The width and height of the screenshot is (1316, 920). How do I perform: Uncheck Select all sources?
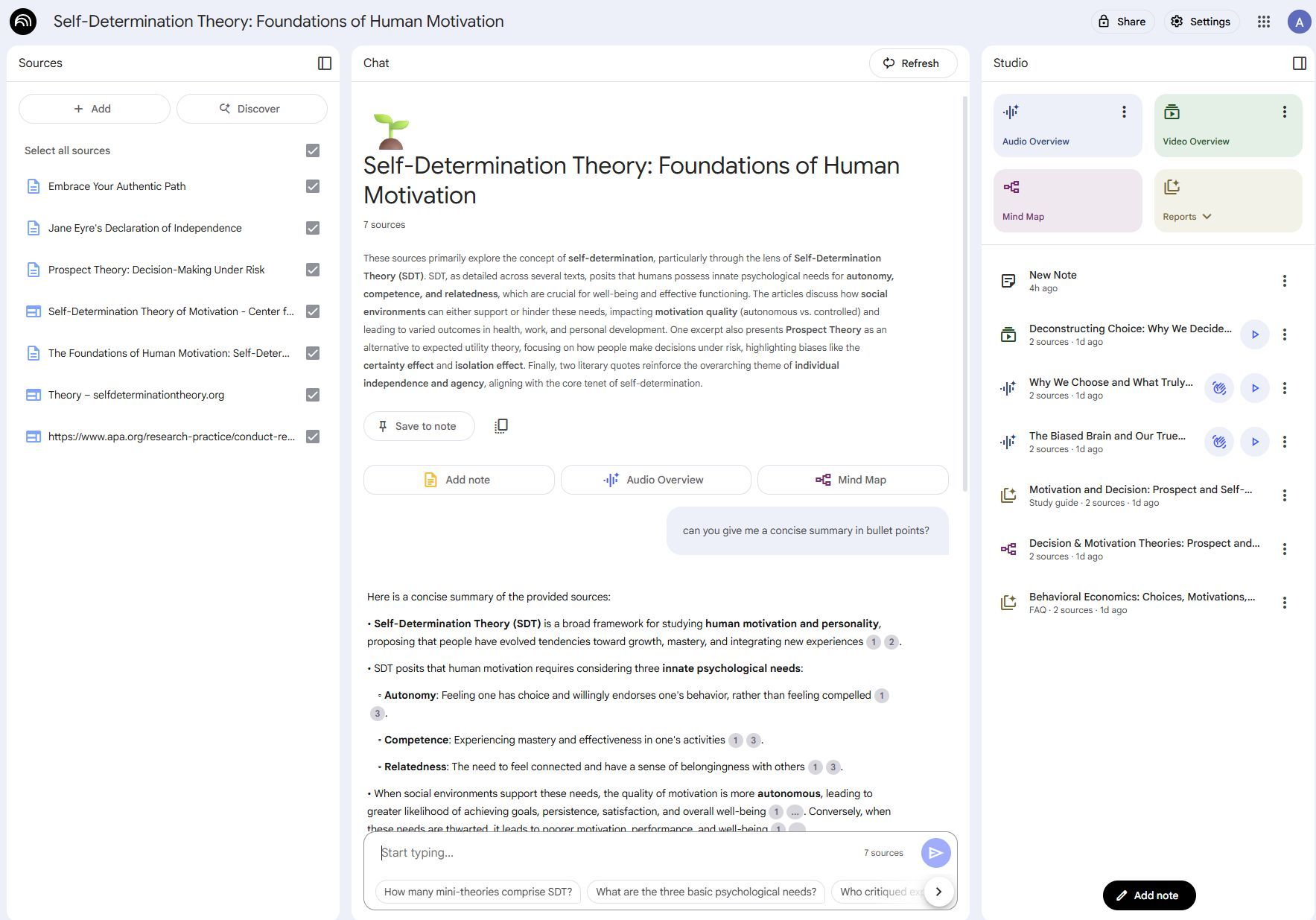click(312, 150)
